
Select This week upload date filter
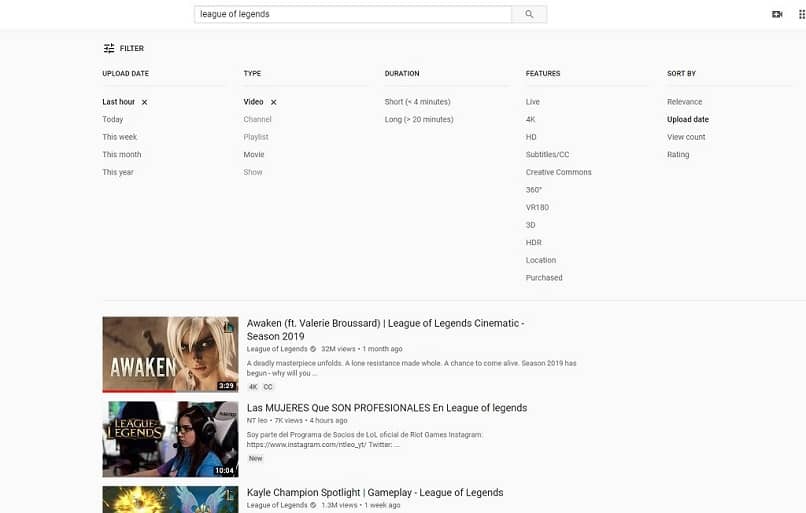(x=120, y=137)
